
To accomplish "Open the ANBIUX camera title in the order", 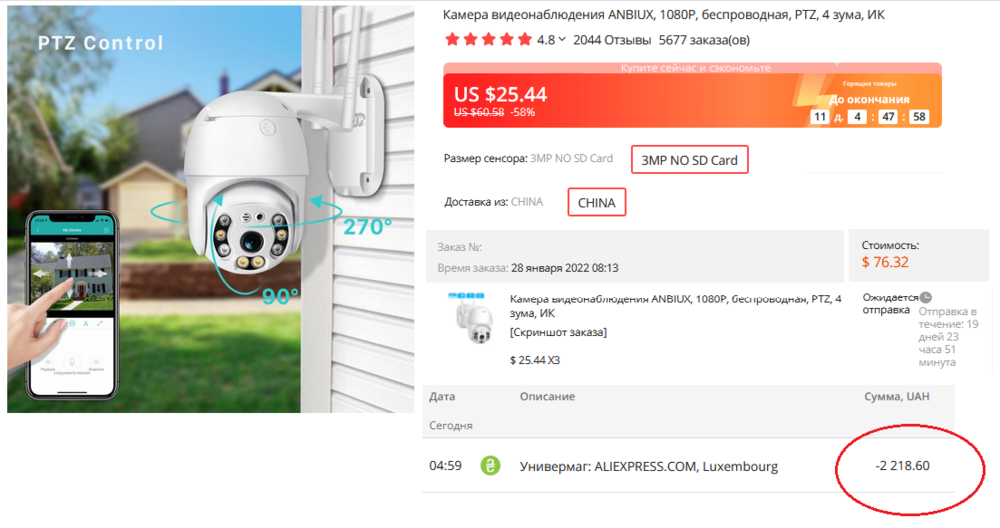I will 675,306.
